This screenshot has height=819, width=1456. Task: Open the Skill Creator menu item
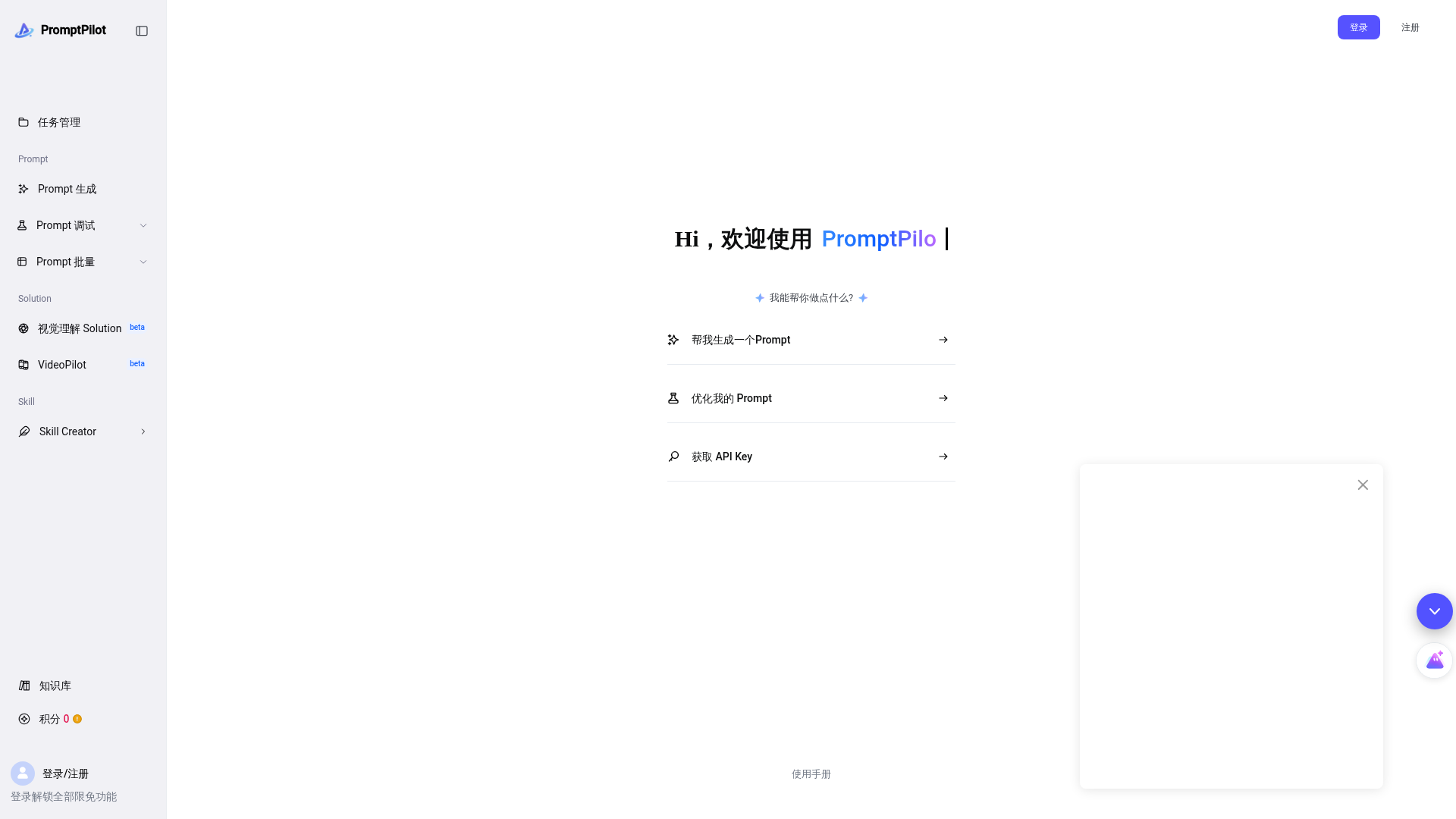[83, 431]
